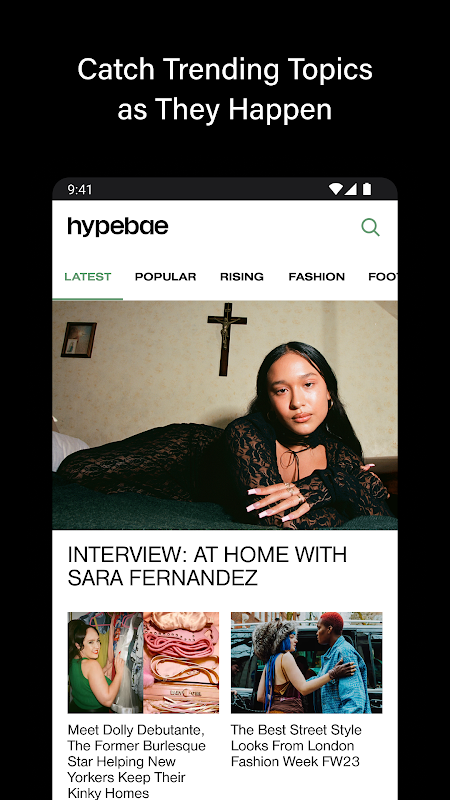Open Best Street Style Looks London article
This screenshot has width=450, height=800.
tap(296, 745)
